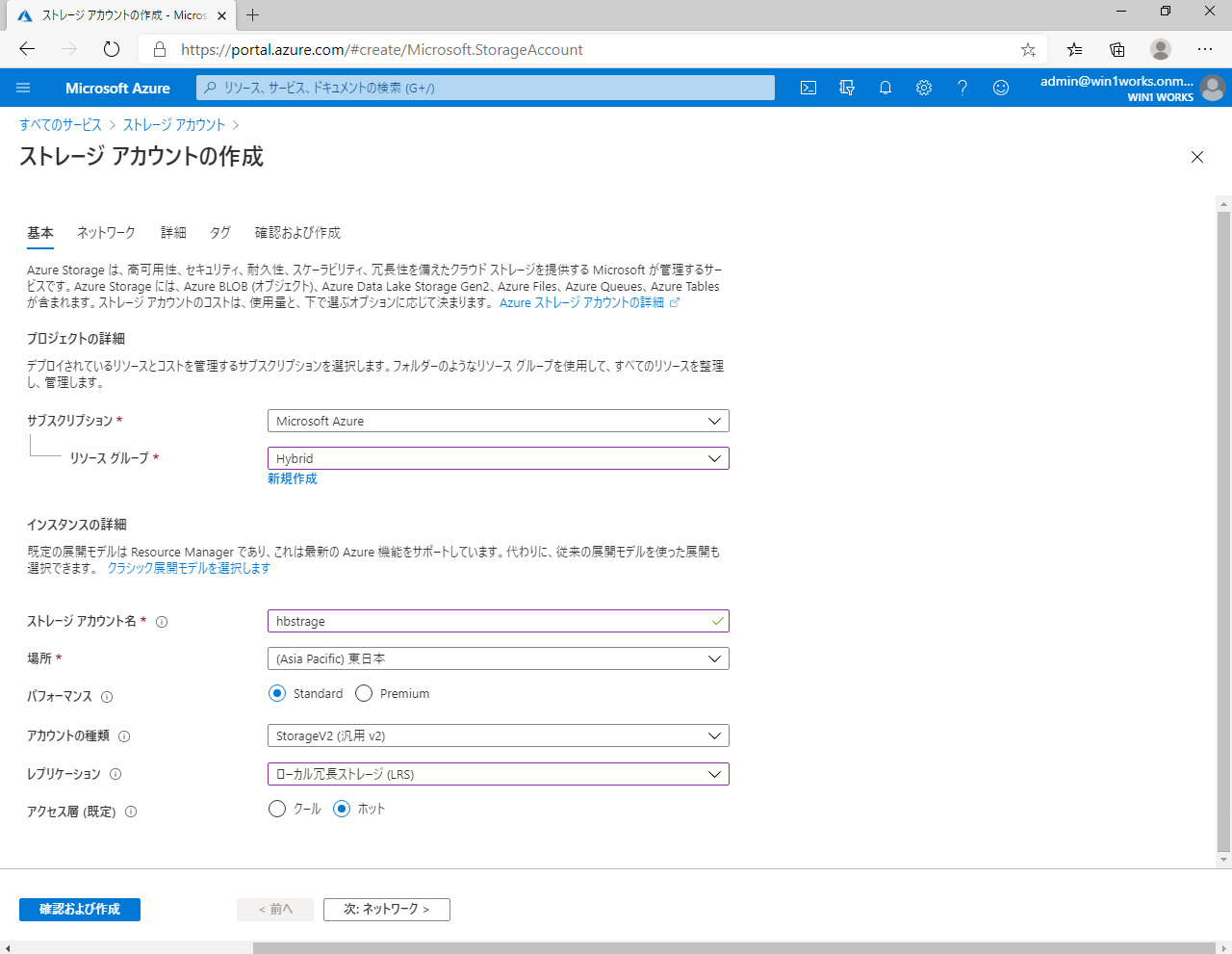Open the Azure portal hamburger menu

23,88
